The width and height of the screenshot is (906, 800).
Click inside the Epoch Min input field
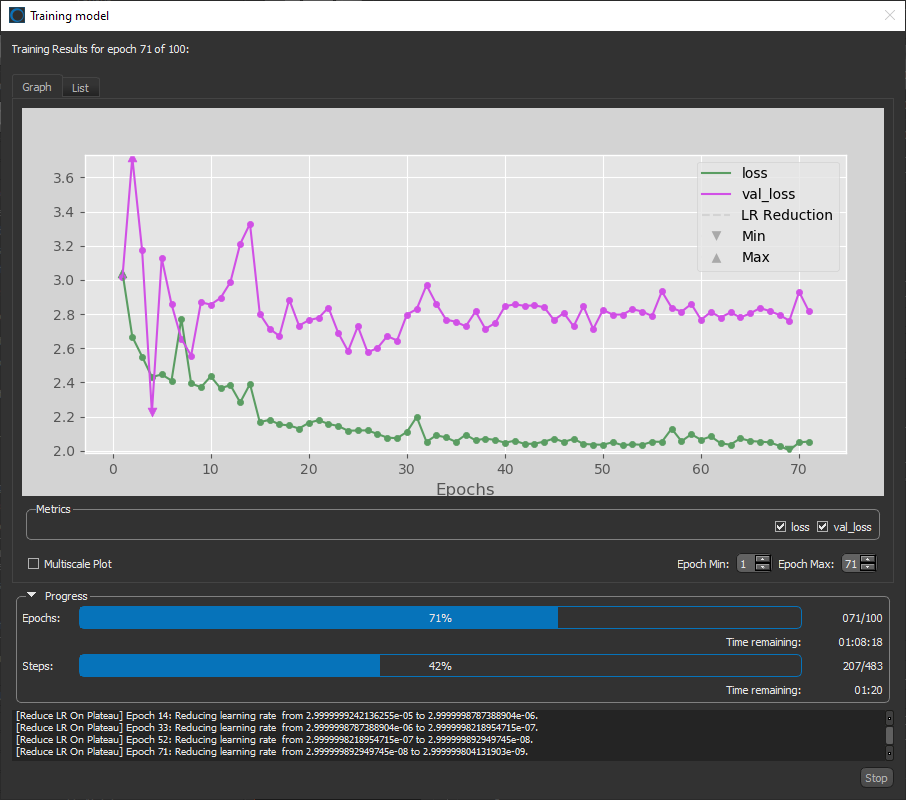(745, 564)
